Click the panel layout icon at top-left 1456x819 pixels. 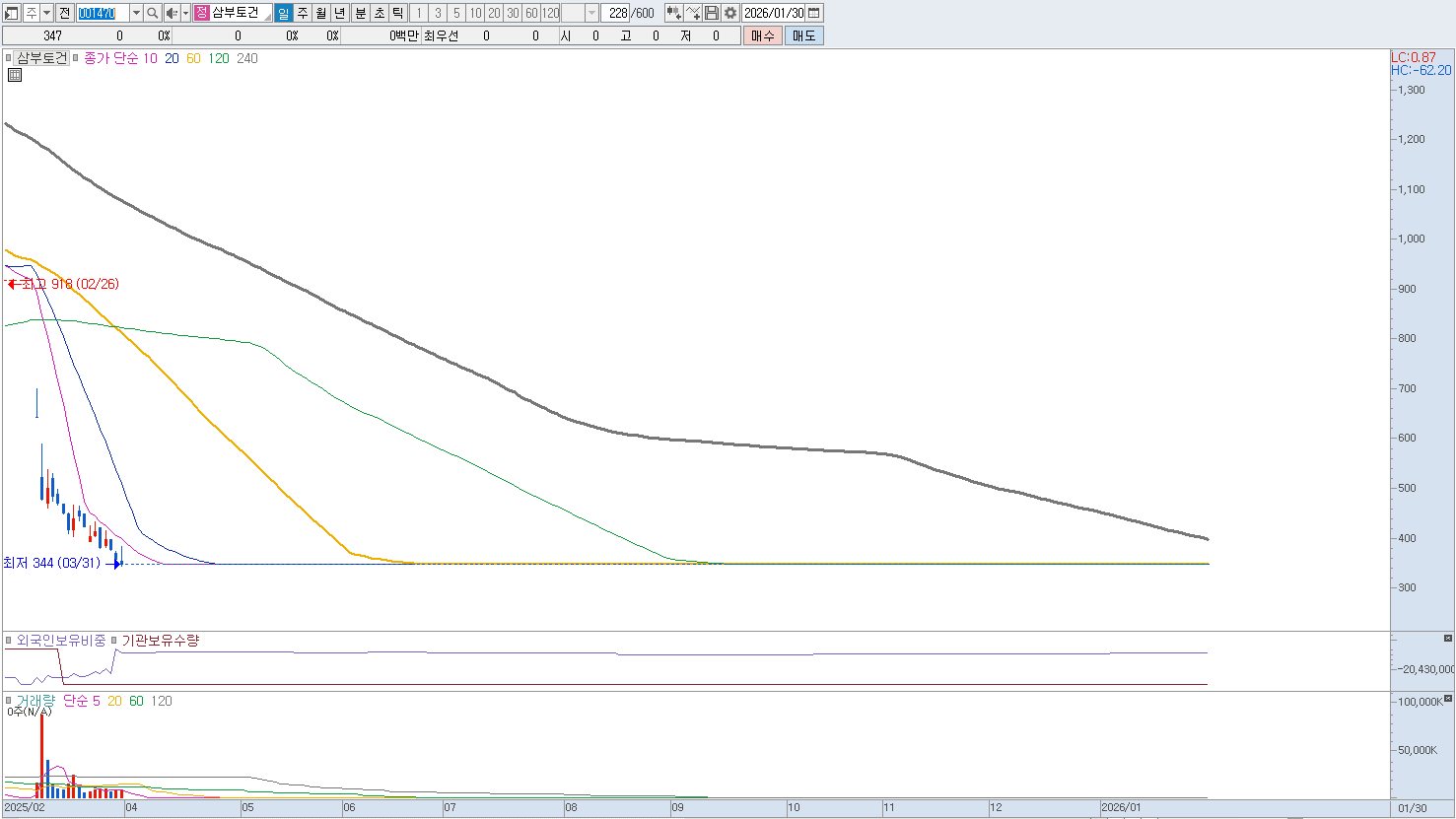pos(12,13)
